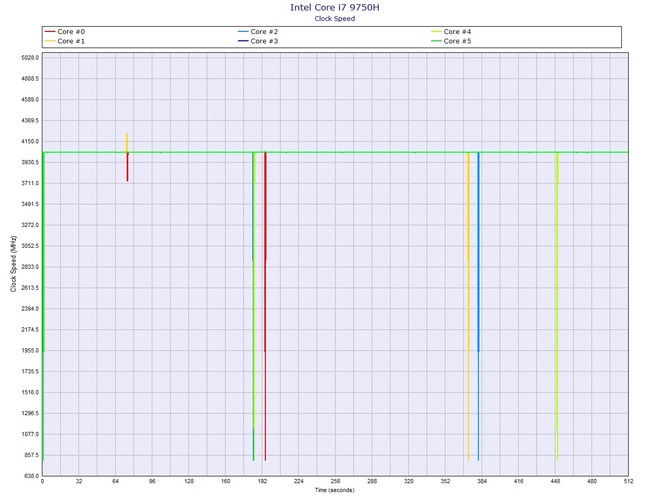
Task: Click the 192 x-axis tick label
Action: (x=262, y=481)
